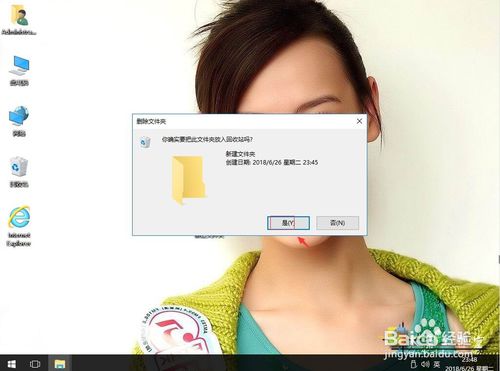Click the 删除文件夹 dialog title bar
This screenshot has width=500, height=371.
click(x=243, y=121)
